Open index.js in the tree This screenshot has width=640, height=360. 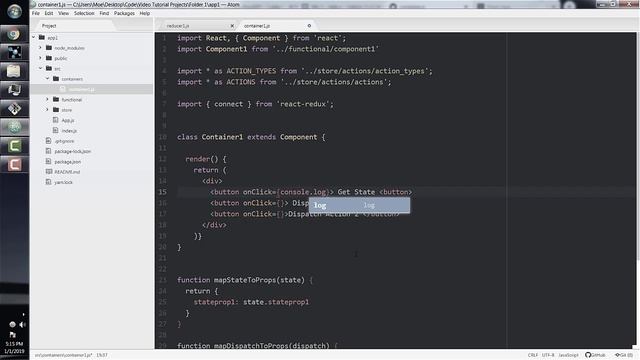click(69, 131)
